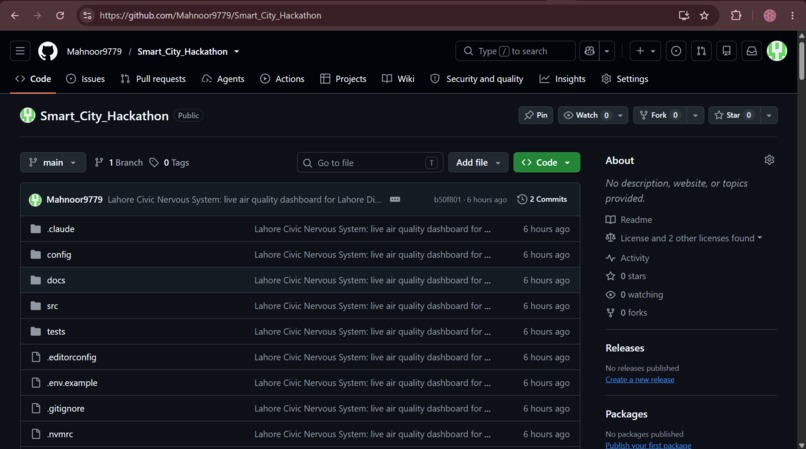Open pull requests icon in top header
Image resolution: width=806 pixels, height=449 pixels.
[x=701, y=51]
